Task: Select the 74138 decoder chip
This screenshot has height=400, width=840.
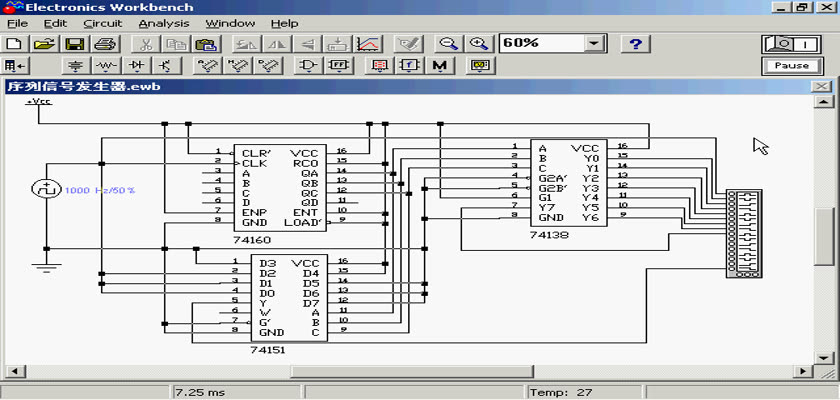Action: [x=568, y=183]
